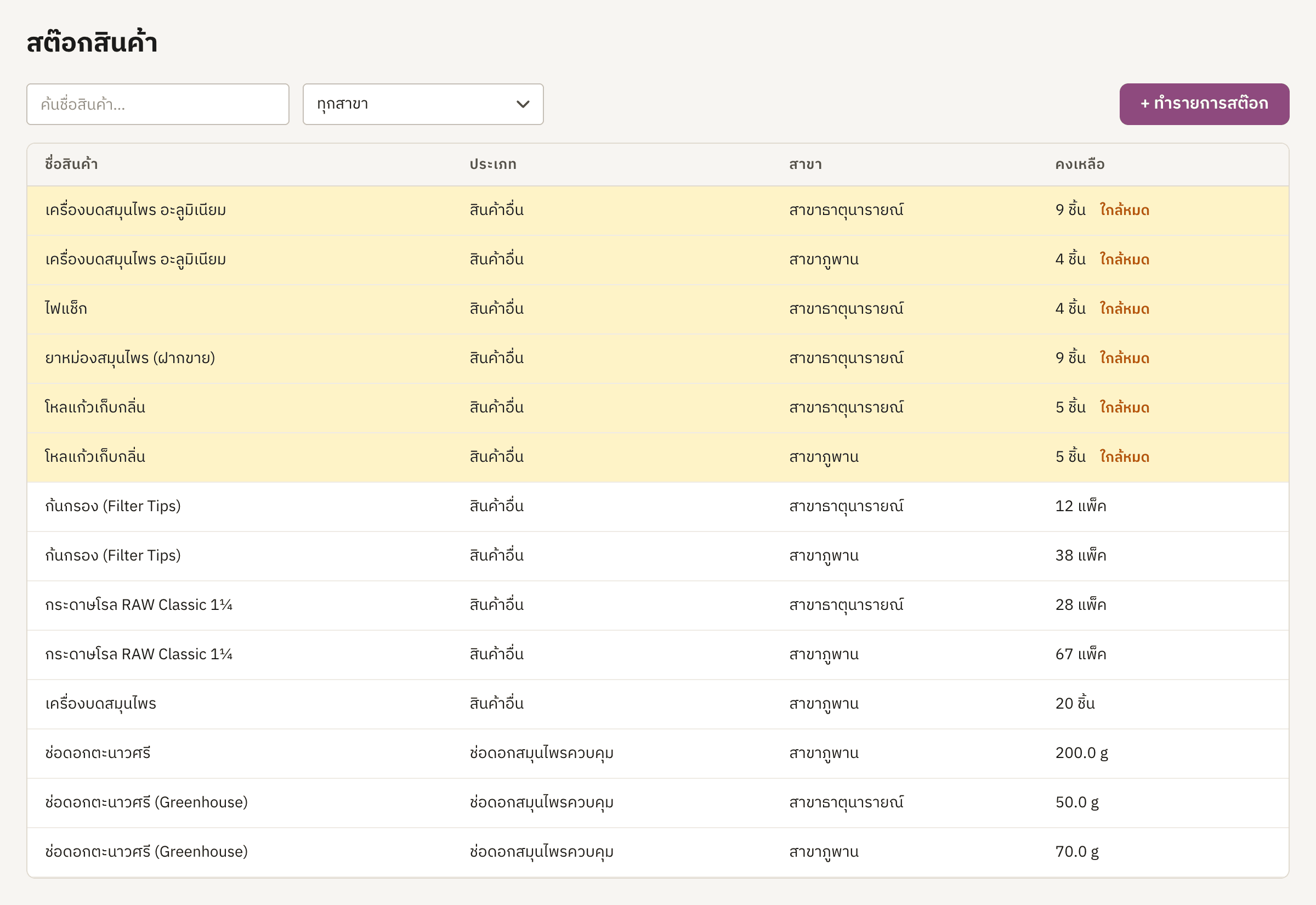Viewport: 1316px width, 905px height.
Task: Focus the ค้นชื่อสินค้า search field
Action: 157,104
